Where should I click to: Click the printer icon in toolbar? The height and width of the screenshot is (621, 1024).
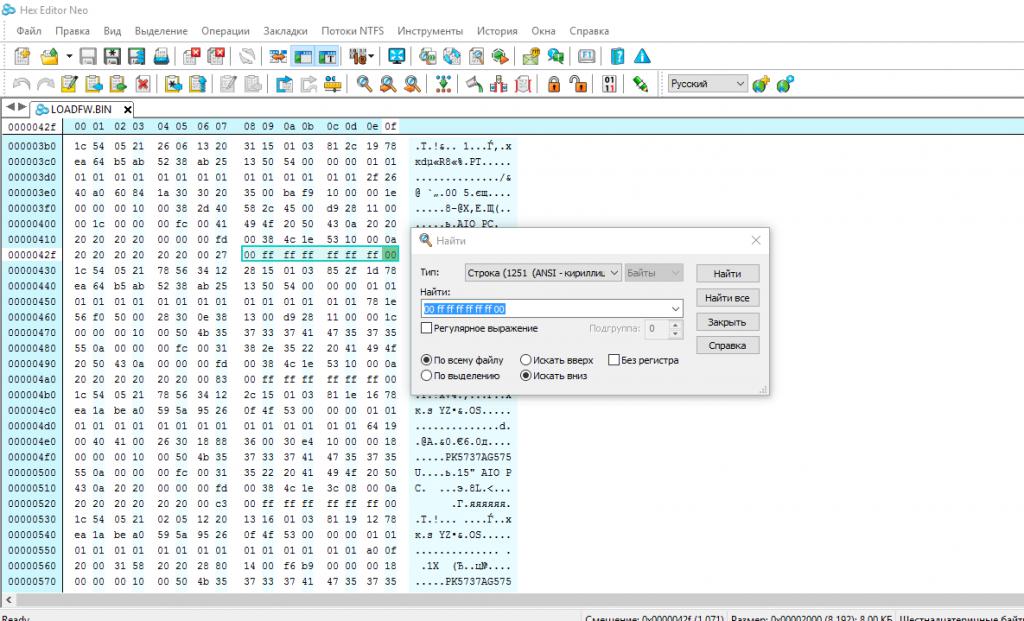click(161, 56)
